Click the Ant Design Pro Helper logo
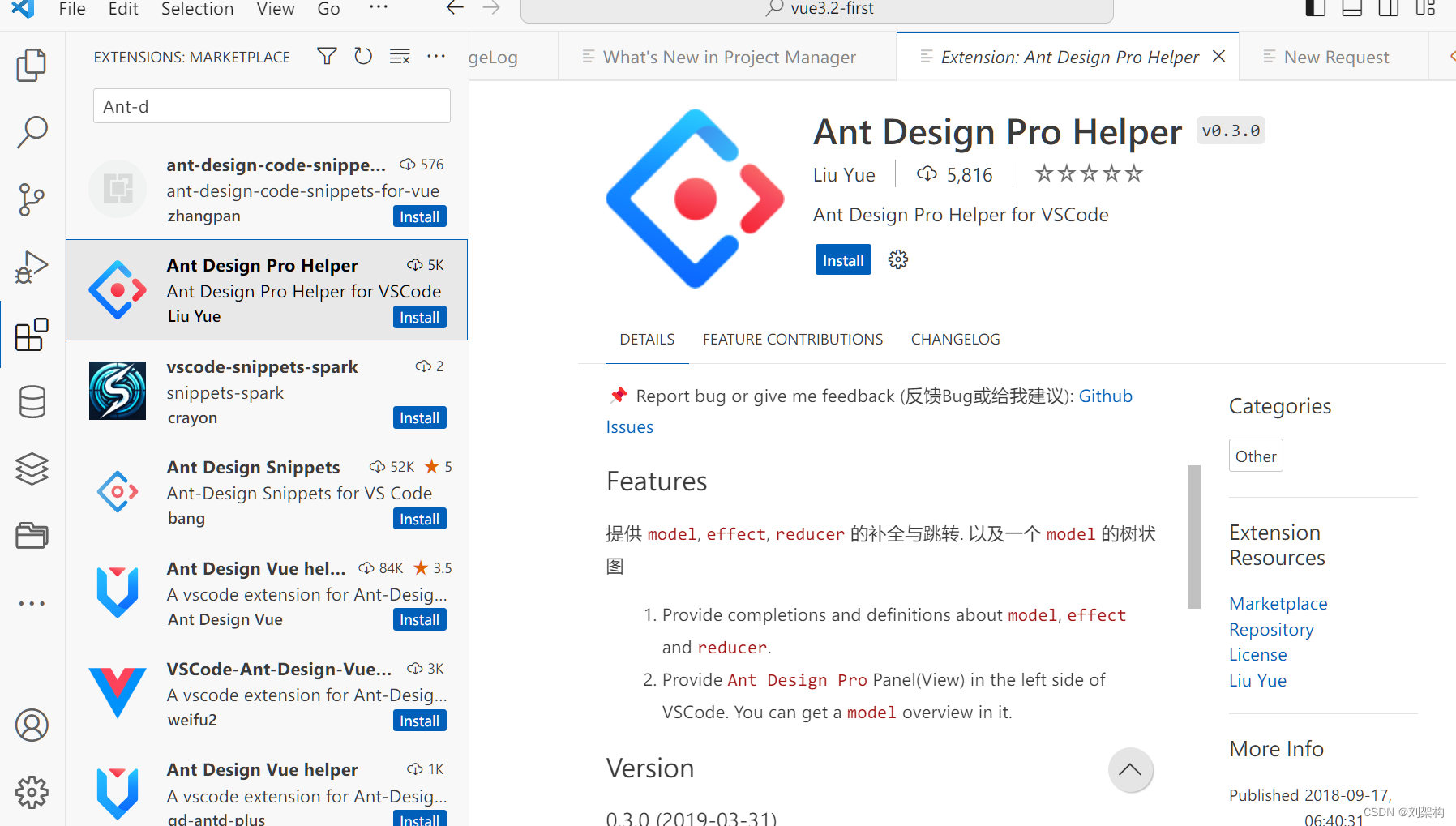The height and width of the screenshot is (826, 1456). point(695,199)
